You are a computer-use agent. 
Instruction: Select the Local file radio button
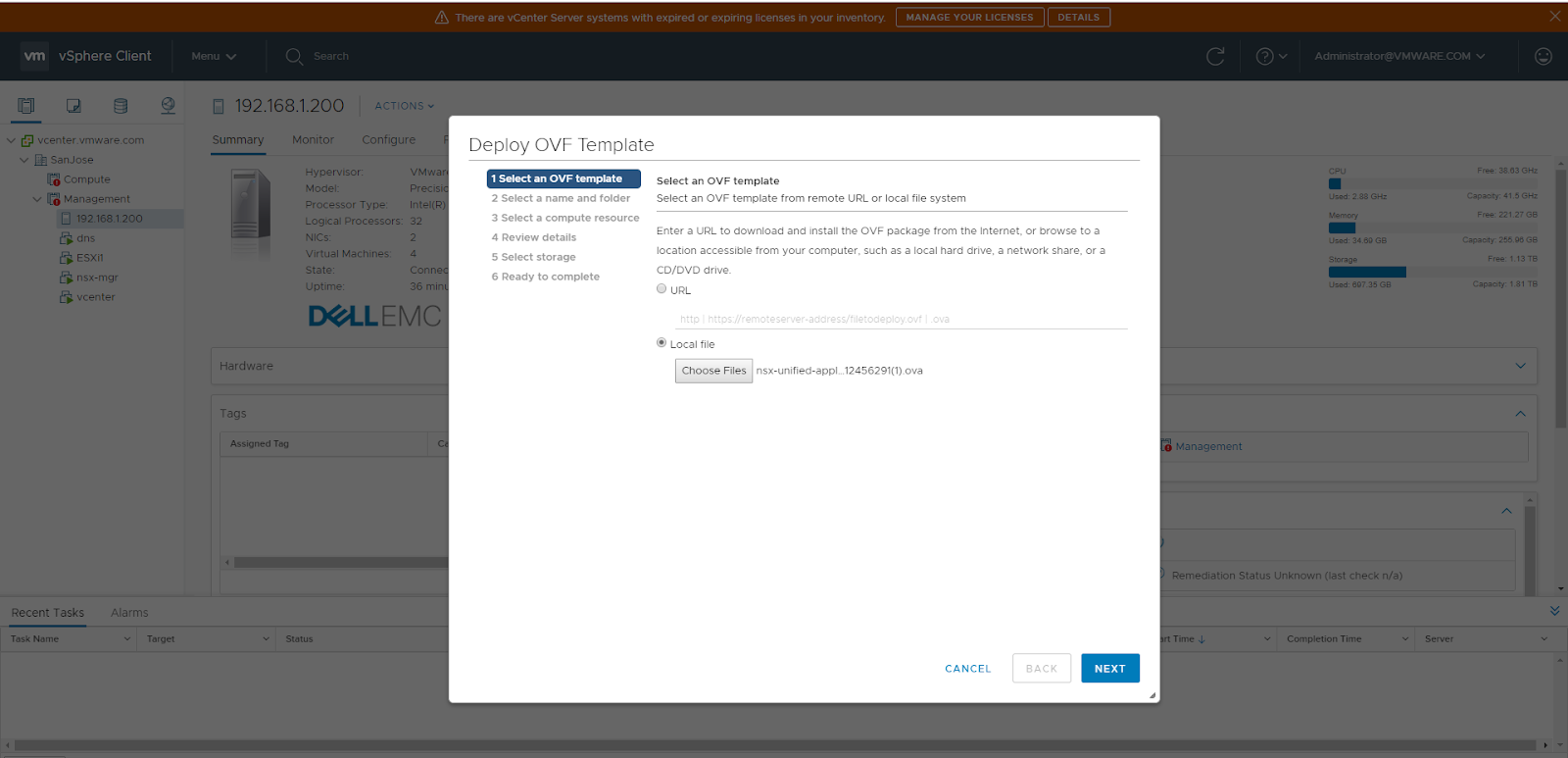coord(661,343)
